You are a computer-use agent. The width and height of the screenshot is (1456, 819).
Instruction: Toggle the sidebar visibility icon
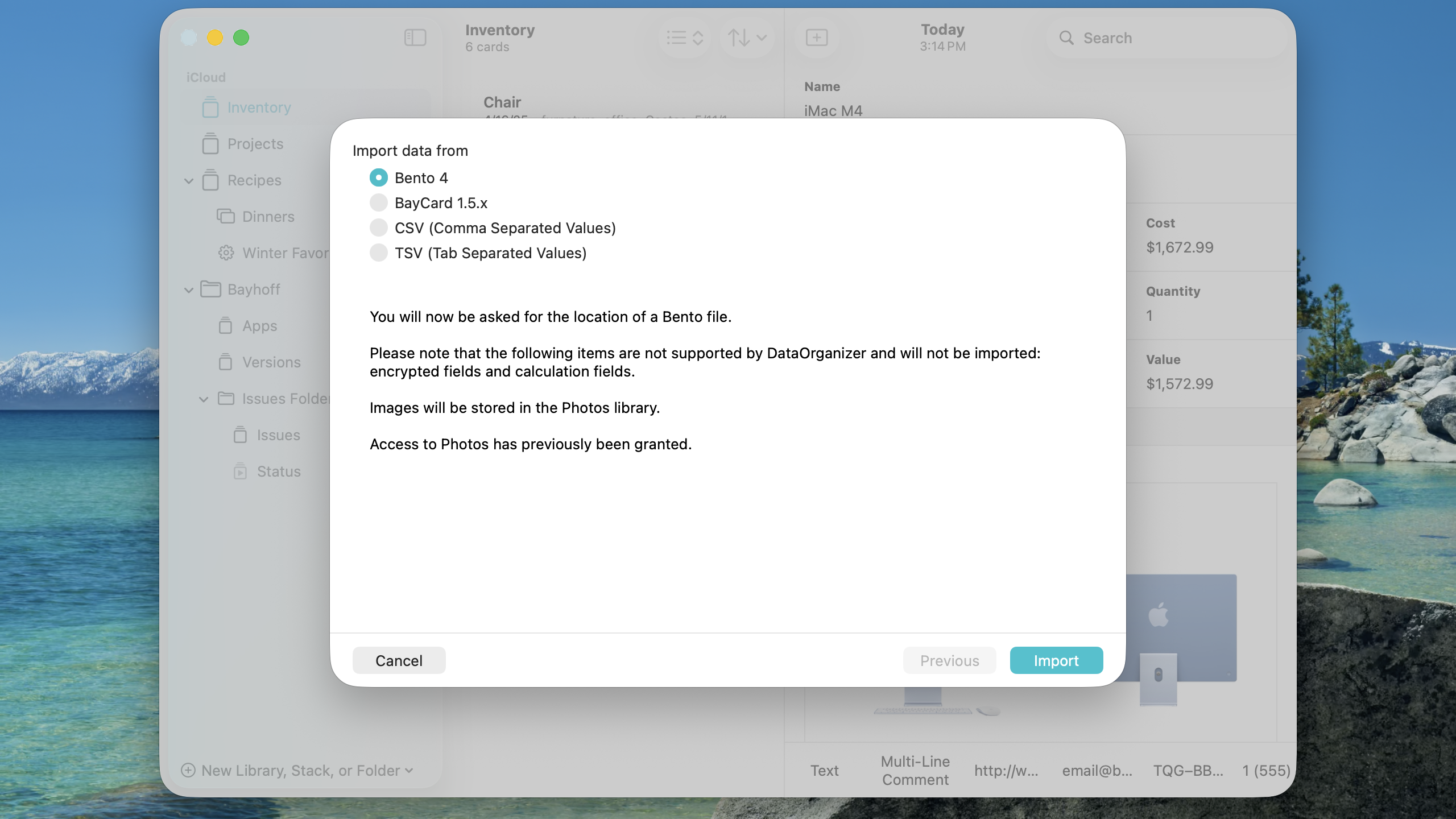coord(415,38)
